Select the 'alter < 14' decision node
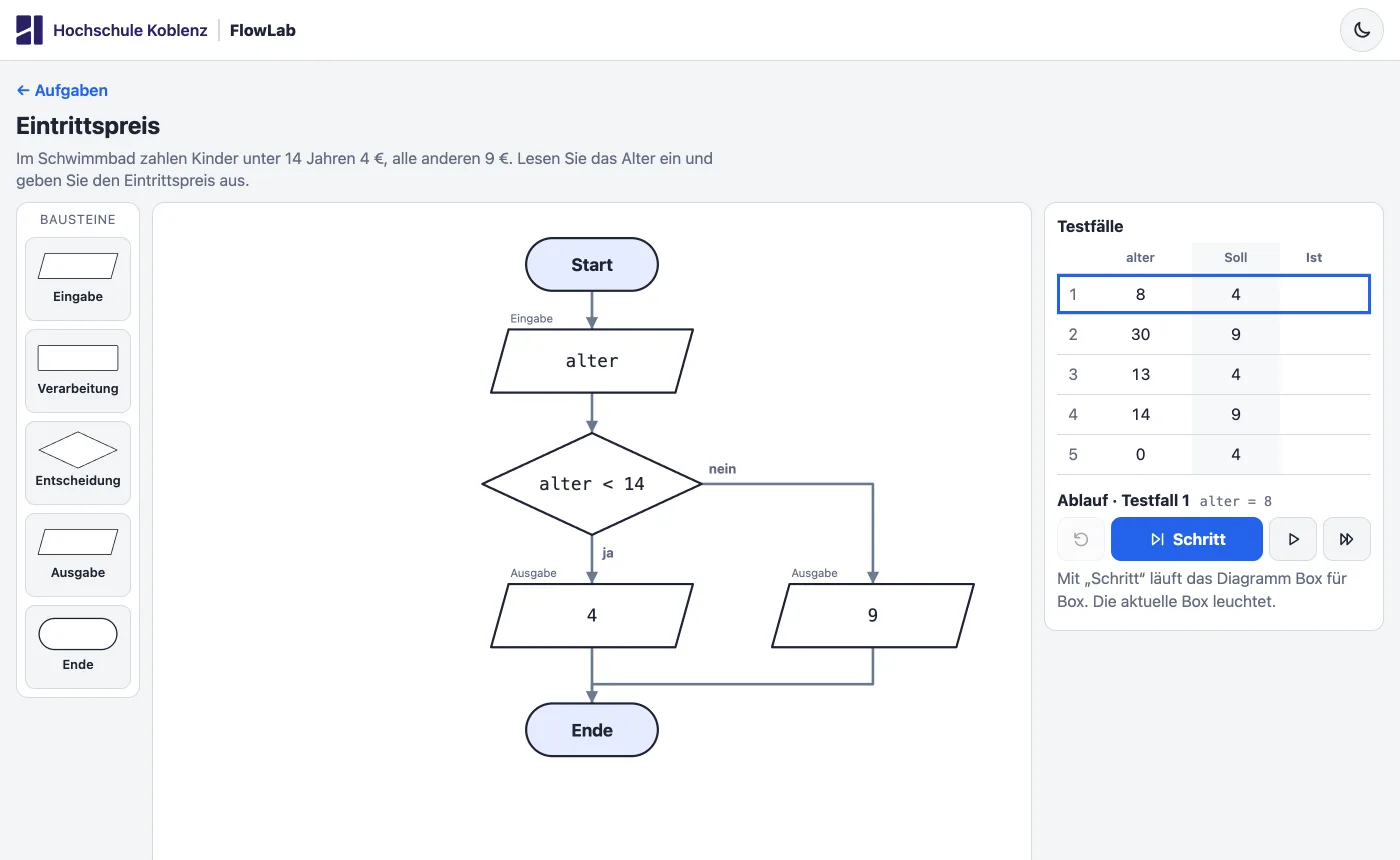Viewport: 1400px width, 860px height. point(592,484)
